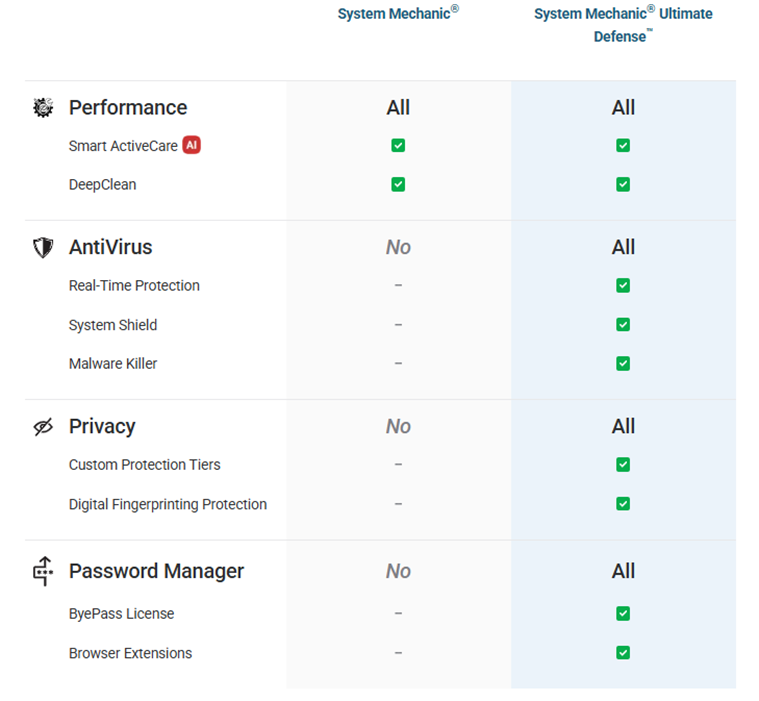Expand the Performance section heading
Image resolution: width=759 pixels, height=701 pixels.
127,108
